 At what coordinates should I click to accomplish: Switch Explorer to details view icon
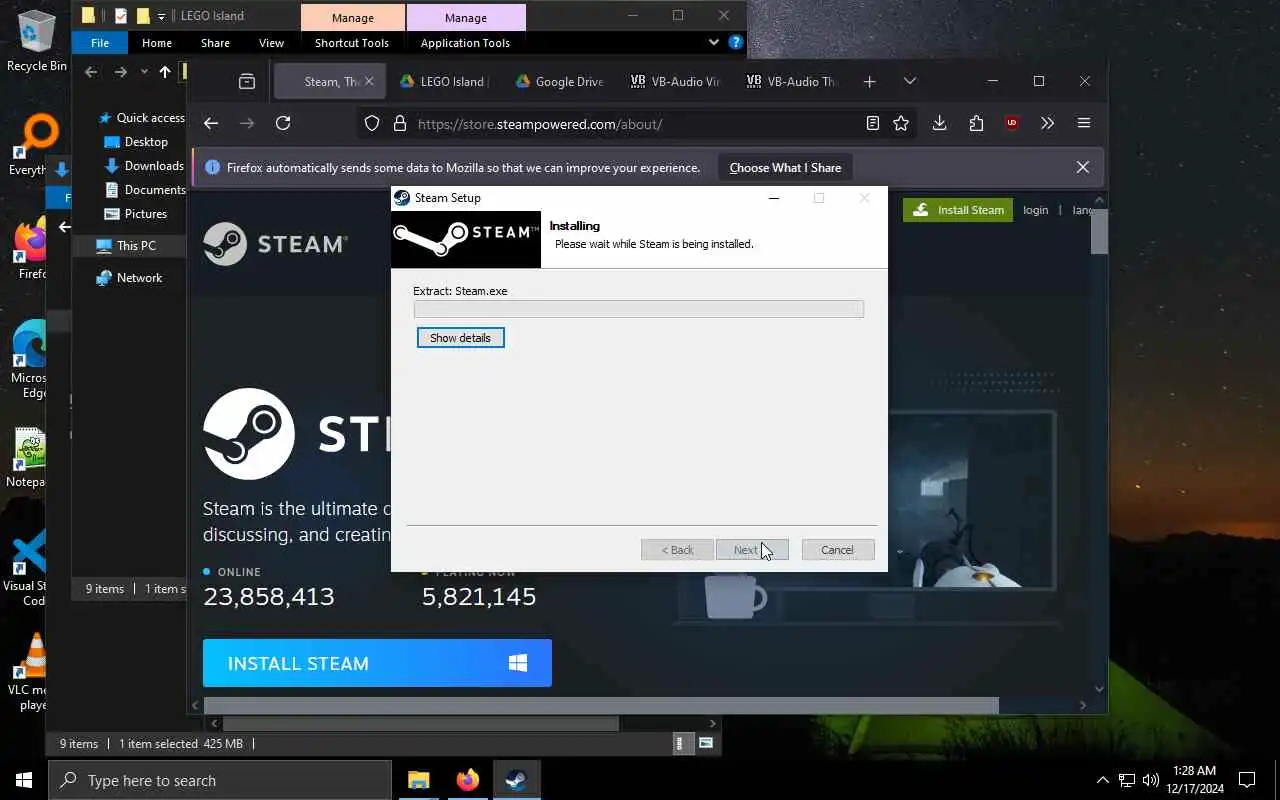(x=681, y=743)
